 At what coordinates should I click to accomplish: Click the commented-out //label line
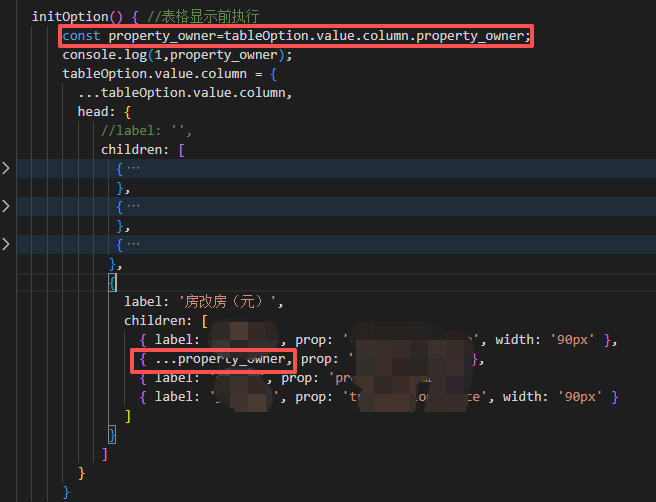[x=145, y=131]
